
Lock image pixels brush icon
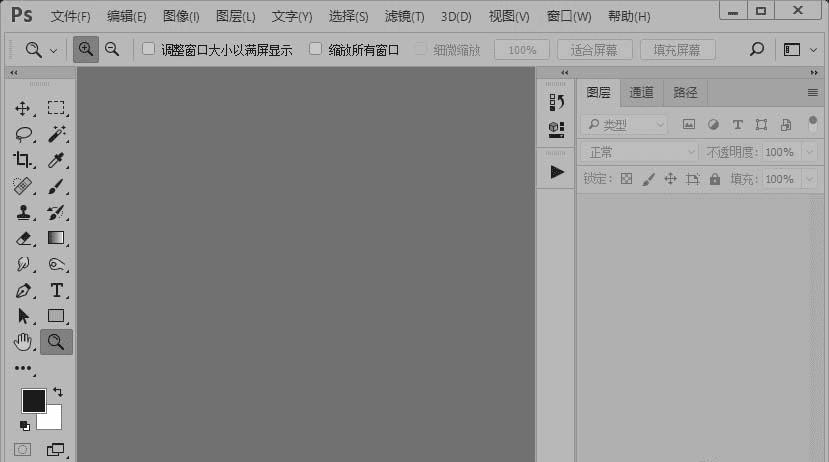648,179
